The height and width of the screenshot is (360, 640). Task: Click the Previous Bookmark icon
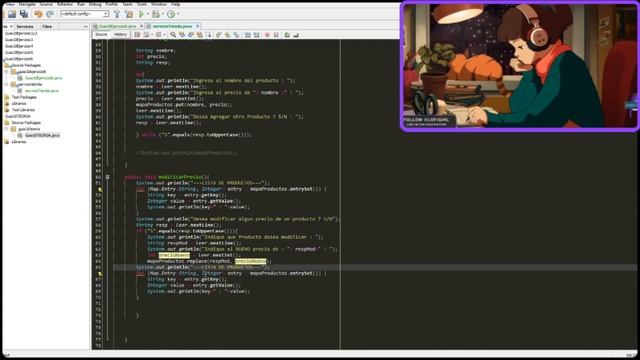(218, 35)
